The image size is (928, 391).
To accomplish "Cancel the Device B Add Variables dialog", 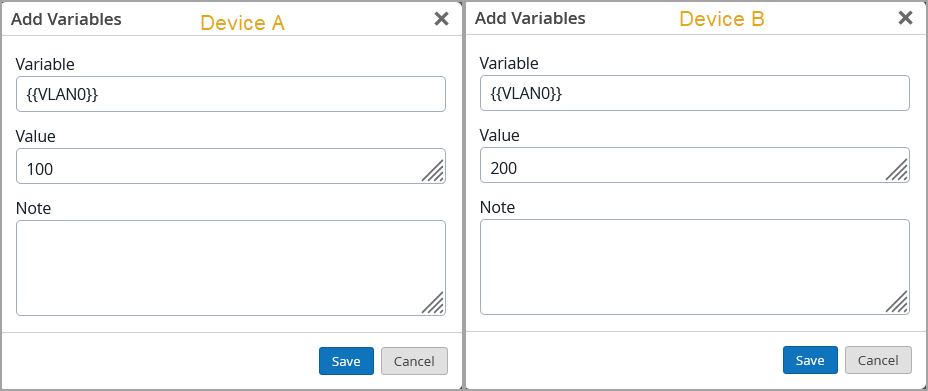I will click(878, 360).
